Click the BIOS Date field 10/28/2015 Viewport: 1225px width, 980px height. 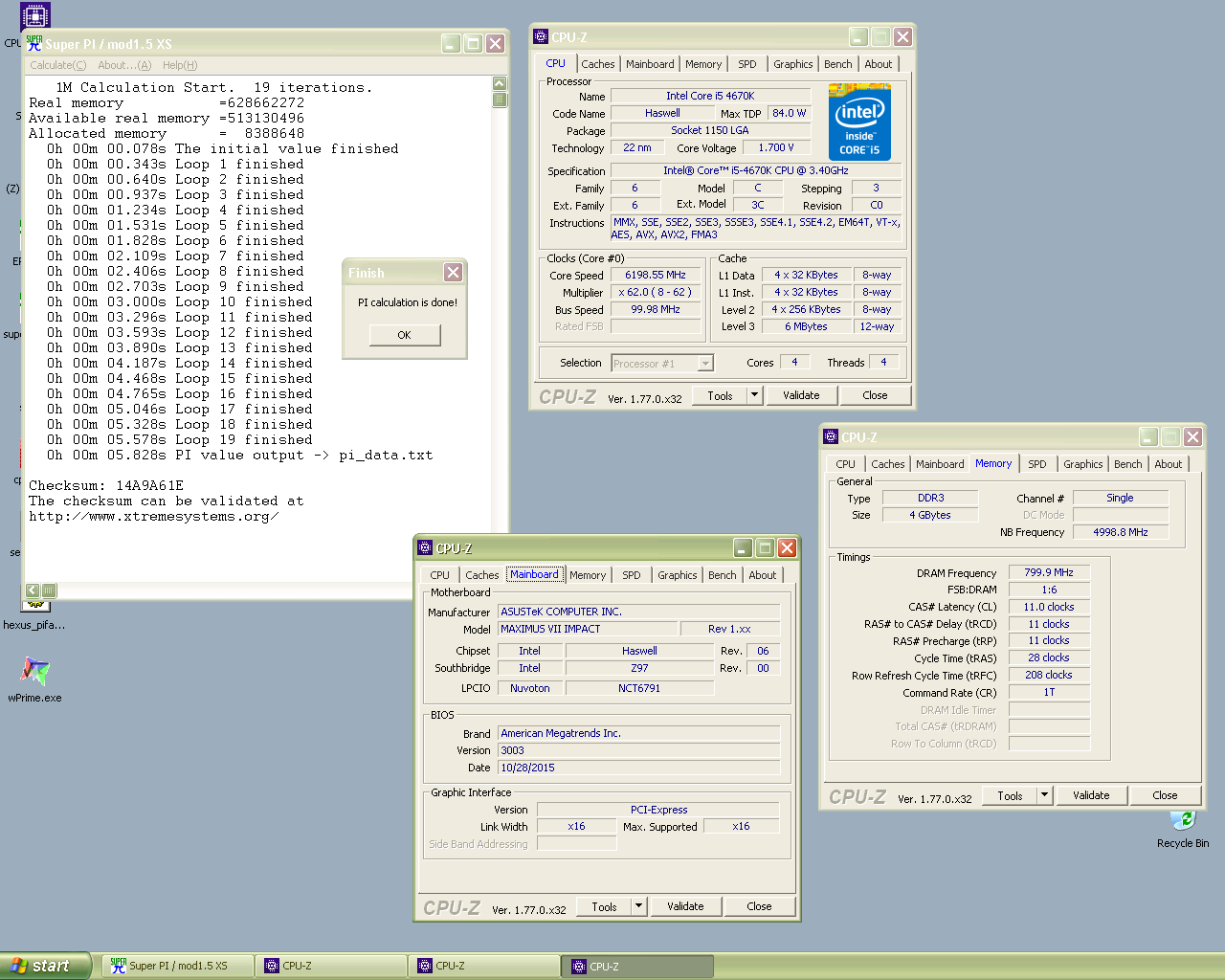[638, 768]
